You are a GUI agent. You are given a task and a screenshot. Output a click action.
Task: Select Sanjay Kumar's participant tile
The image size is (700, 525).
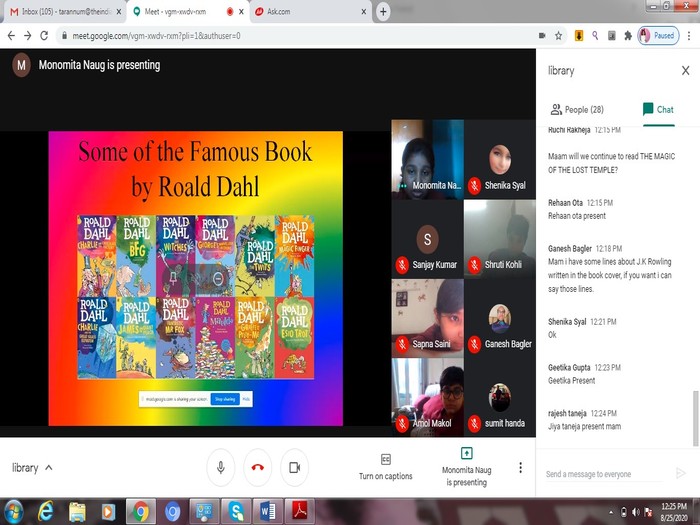[428, 239]
